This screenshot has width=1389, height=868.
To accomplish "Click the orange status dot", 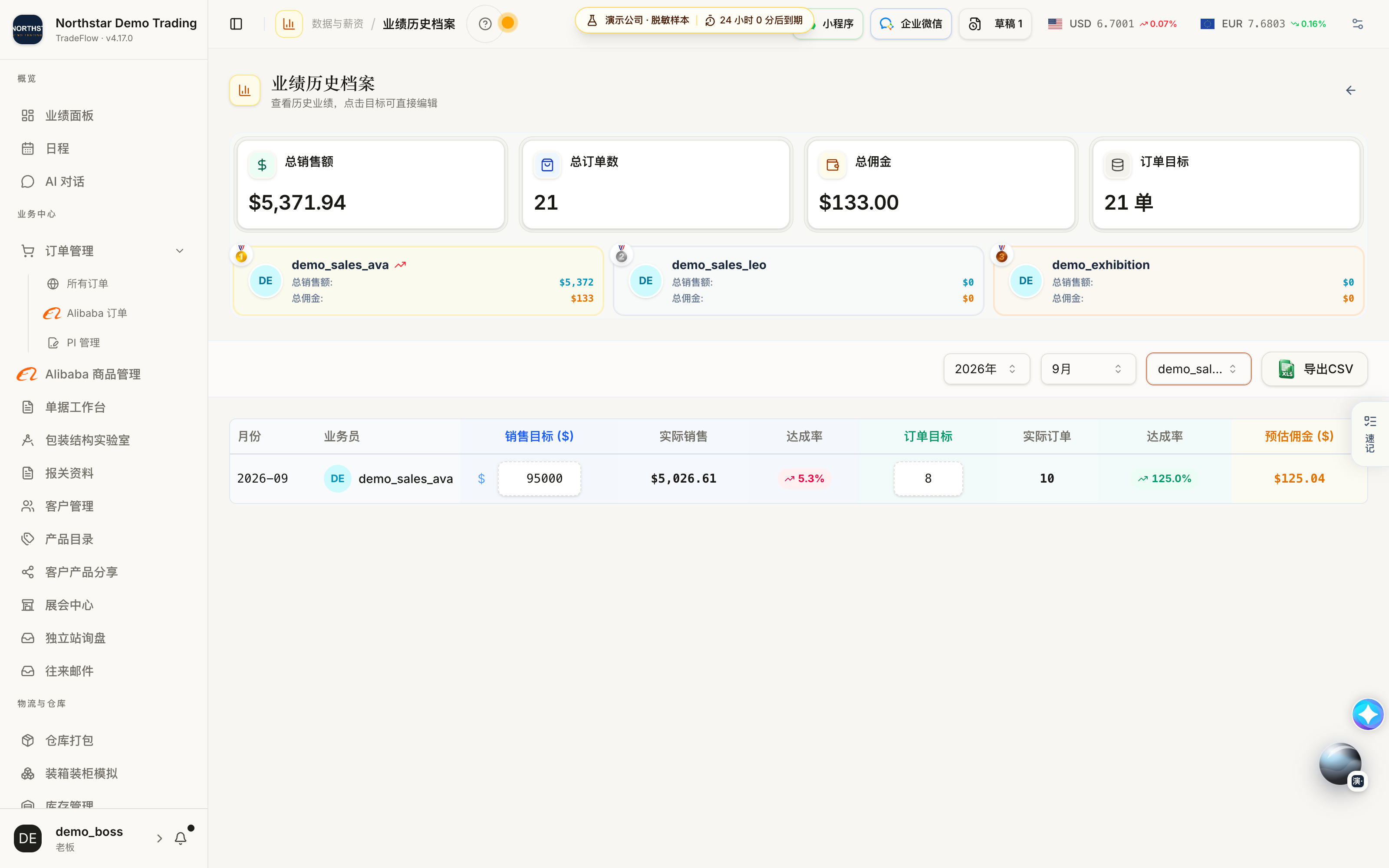I will pyautogui.click(x=507, y=23).
